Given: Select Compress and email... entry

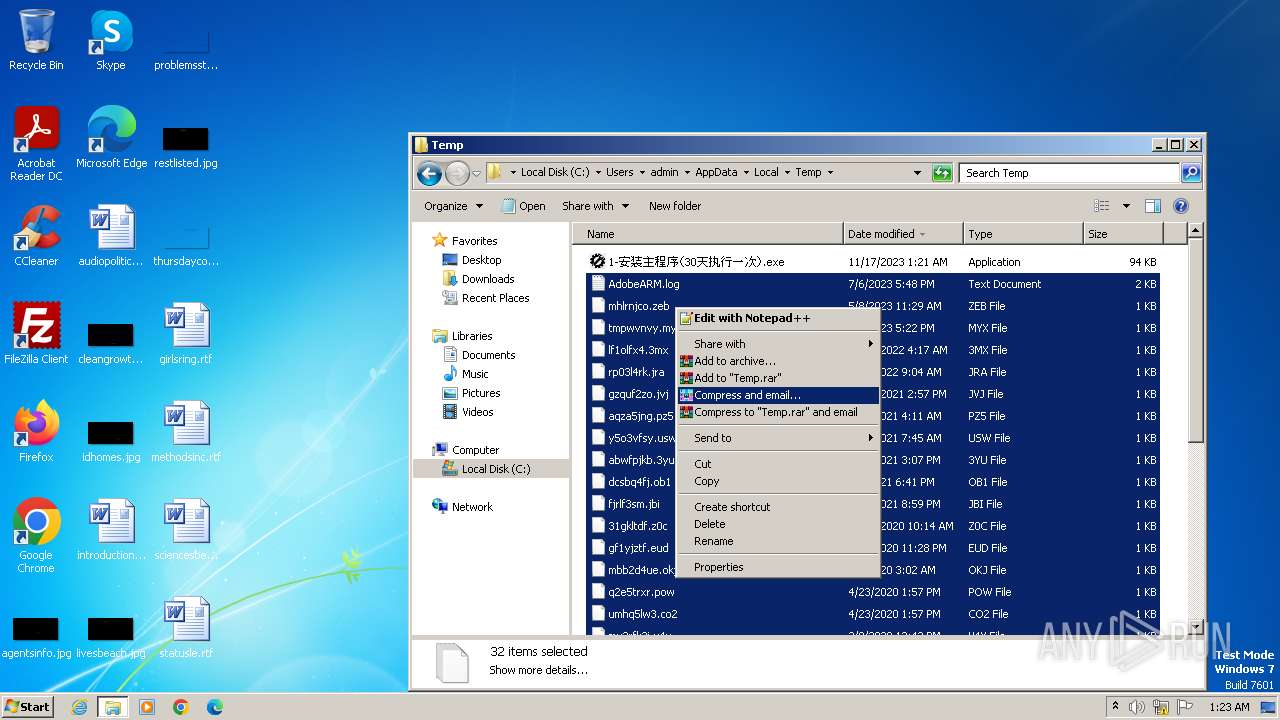Looking at the screenshot, I should pyautogui.click(x=778, y=395).
